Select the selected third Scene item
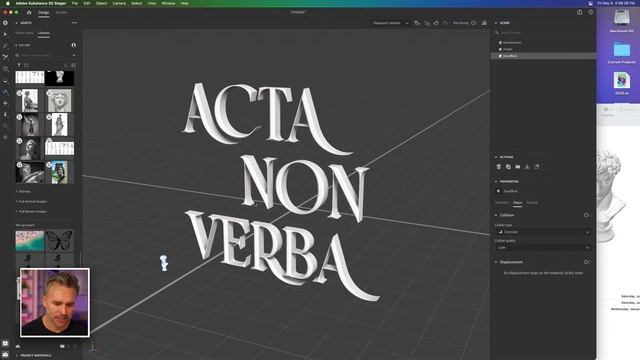640x360 pixels. (x=543, y=56)
